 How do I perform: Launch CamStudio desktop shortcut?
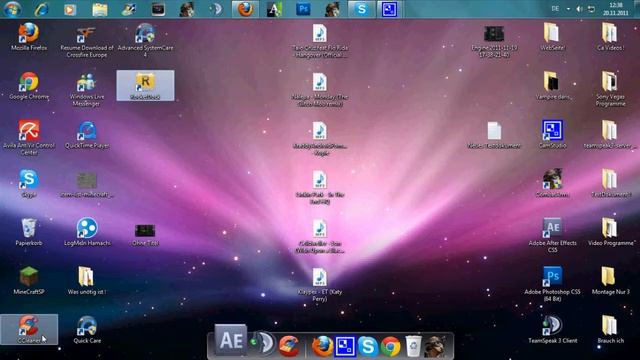point(552,134)
